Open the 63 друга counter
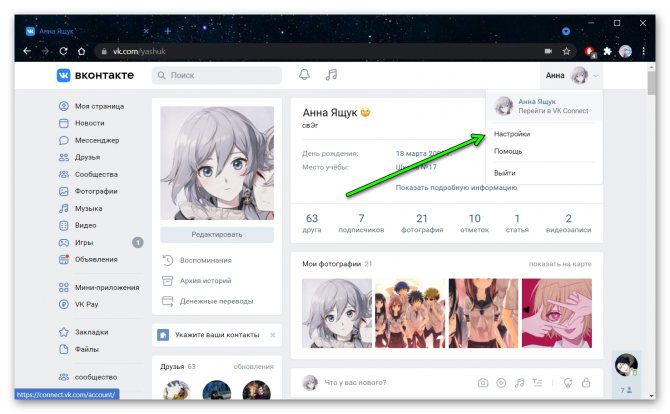The height and width of the screenshot is (414, 670). click(312, 223)
